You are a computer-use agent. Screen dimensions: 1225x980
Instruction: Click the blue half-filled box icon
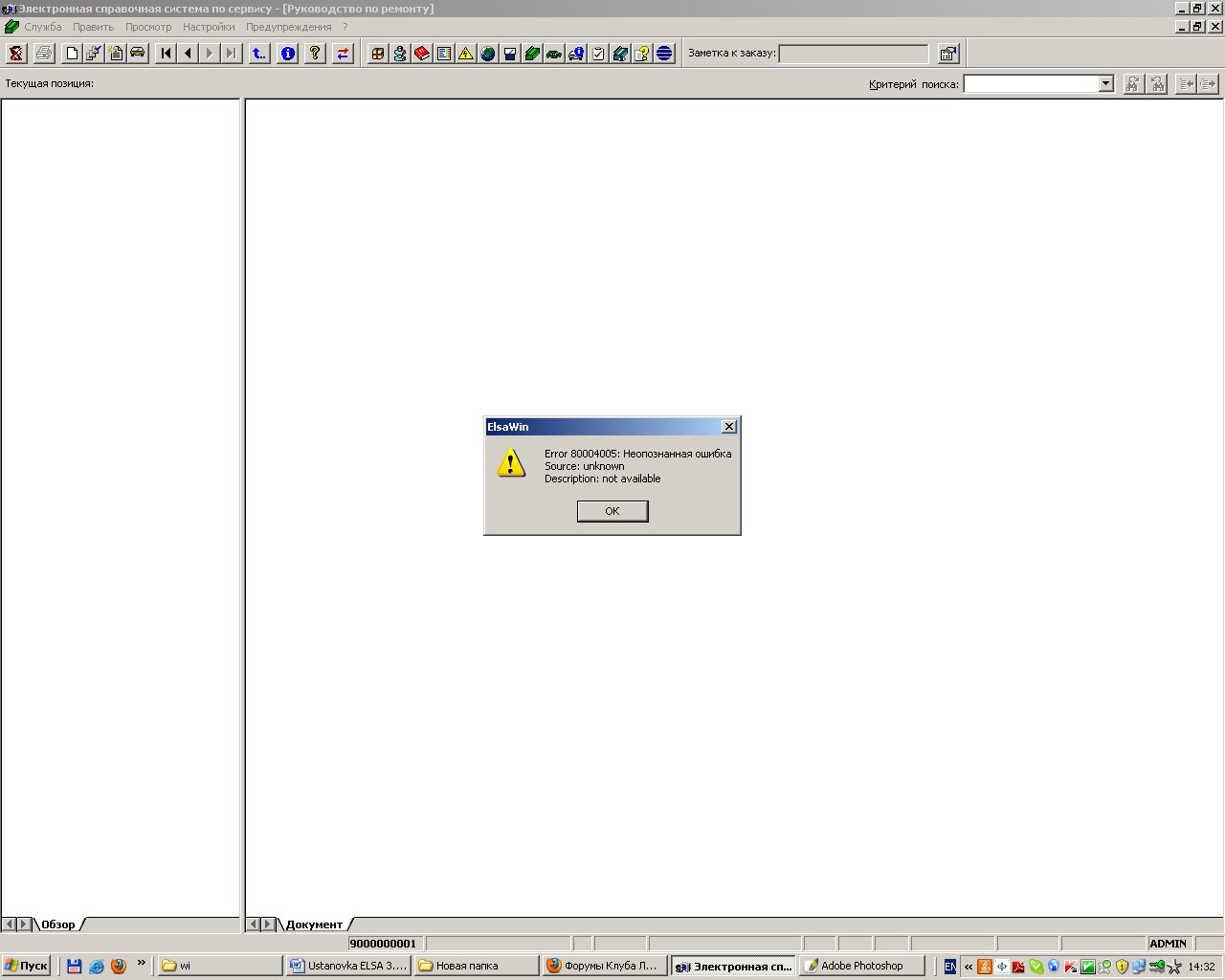(510, 54)
